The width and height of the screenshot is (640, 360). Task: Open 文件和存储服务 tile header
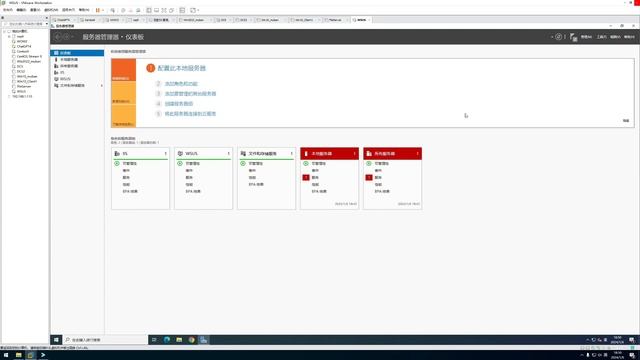pyautogui.click(x=267, y=153)
